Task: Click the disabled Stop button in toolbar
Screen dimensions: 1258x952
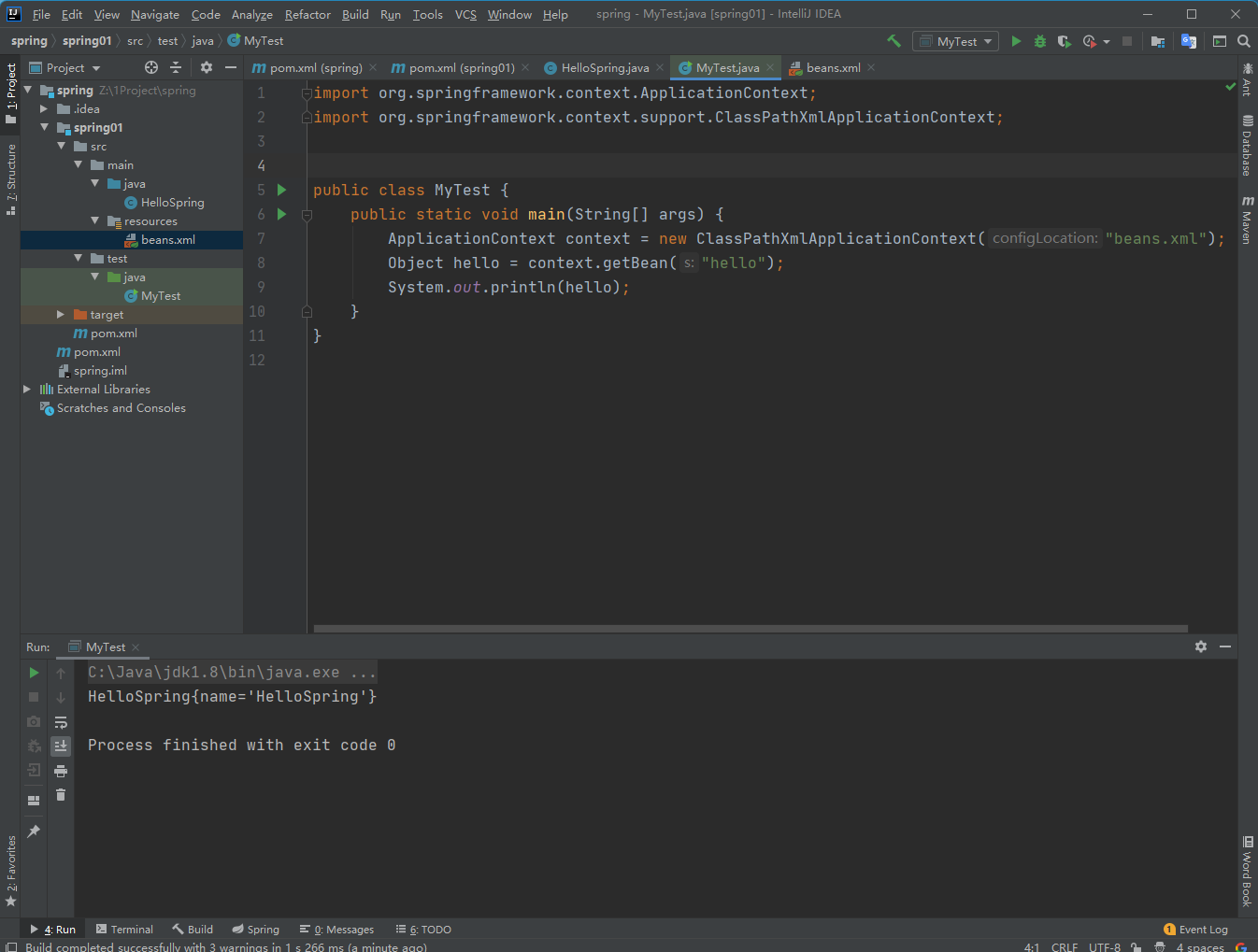Action: 1127,41
